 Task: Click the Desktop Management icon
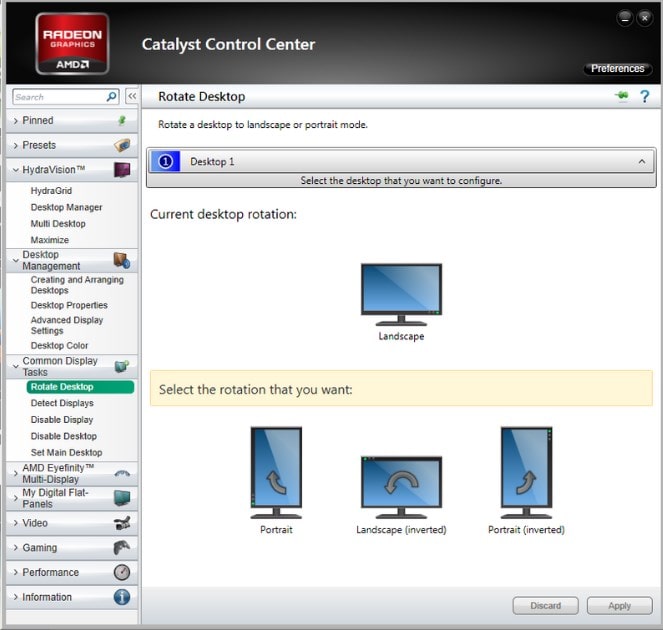coord(122,260)
